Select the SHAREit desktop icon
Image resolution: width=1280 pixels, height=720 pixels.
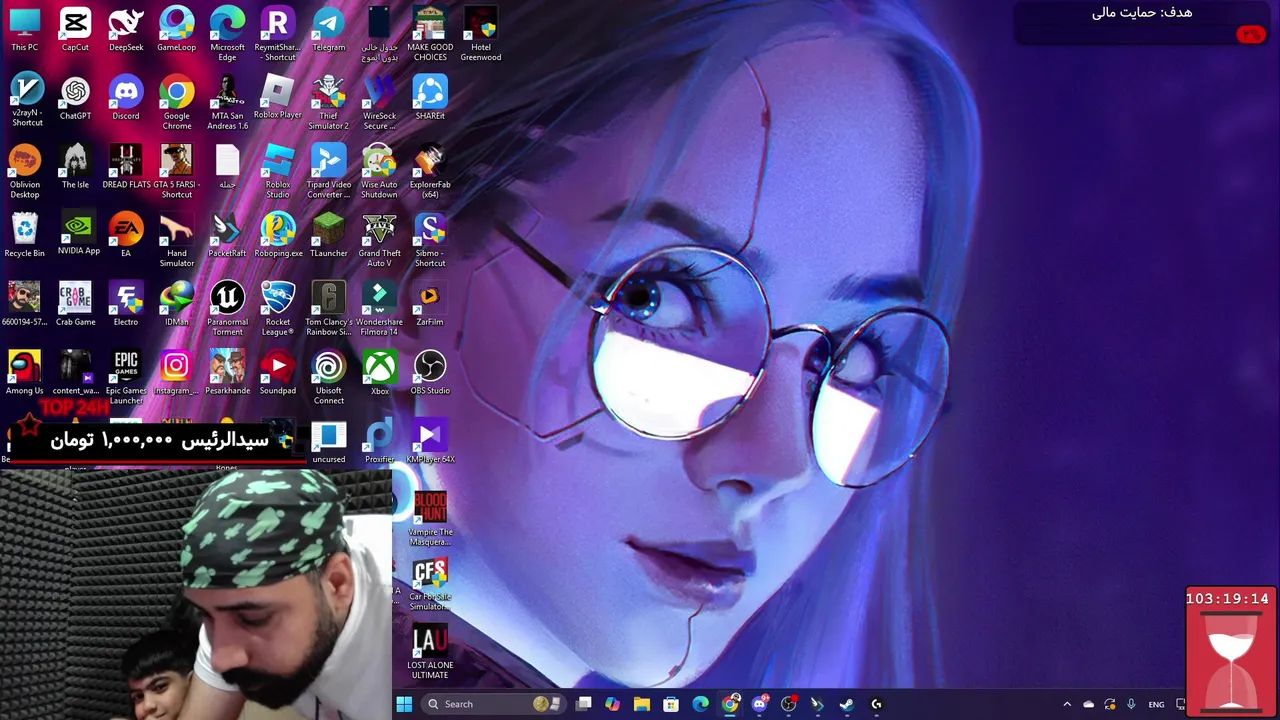pyautogui.click(x=430, y=98)
